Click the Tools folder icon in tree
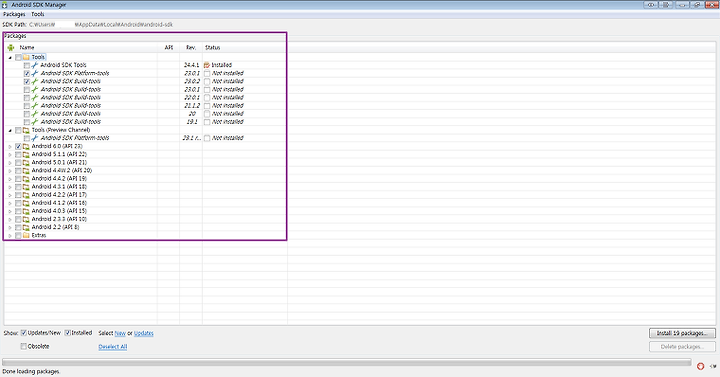This screenshot has height=377, width=720. pyautogui.click(x=26, y=57)
